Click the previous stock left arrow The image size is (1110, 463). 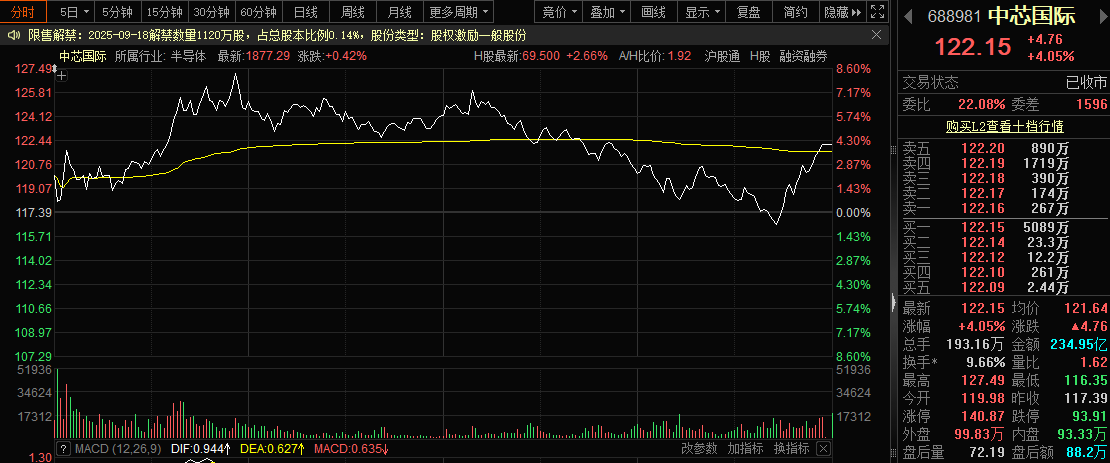(x=908, y=15)
